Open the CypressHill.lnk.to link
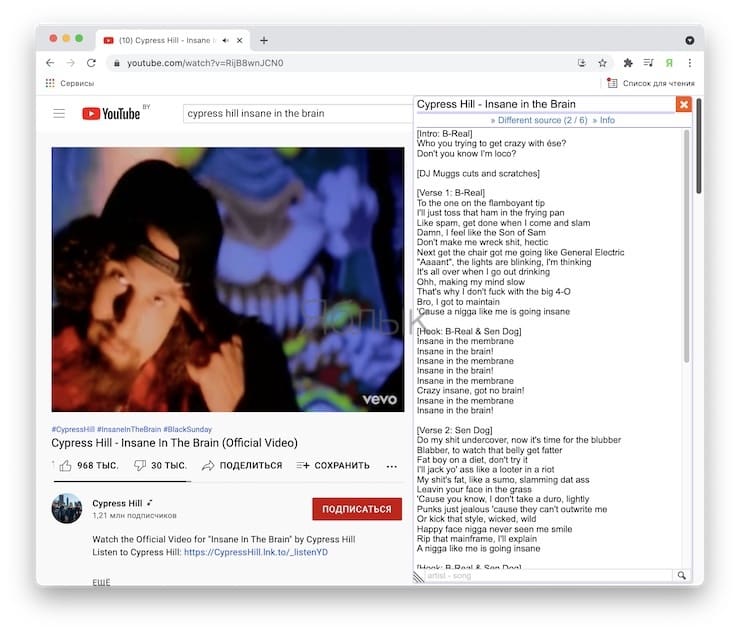740x633 pixels. coord(256,552)
